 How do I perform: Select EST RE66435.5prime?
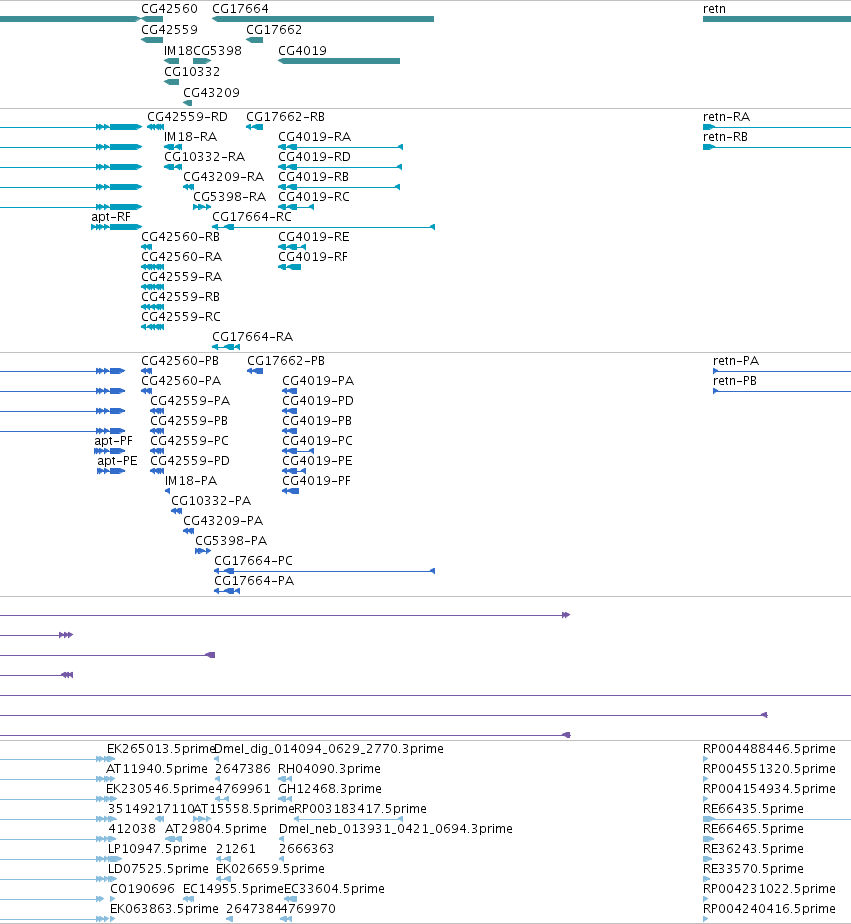[x=753, y=809]
